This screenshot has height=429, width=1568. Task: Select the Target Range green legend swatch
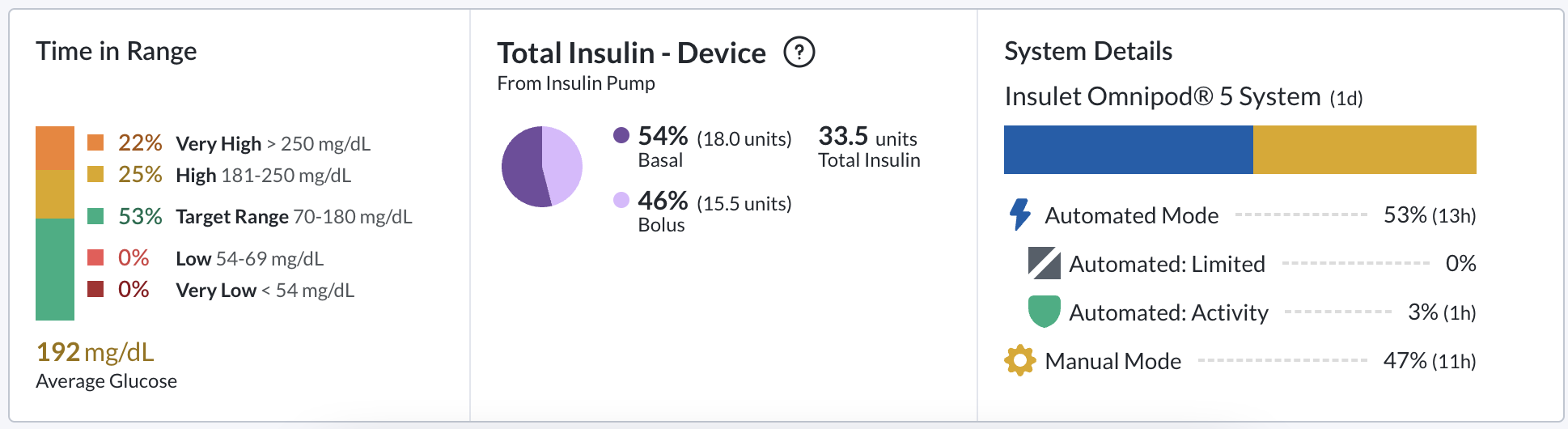click(95, 216)
